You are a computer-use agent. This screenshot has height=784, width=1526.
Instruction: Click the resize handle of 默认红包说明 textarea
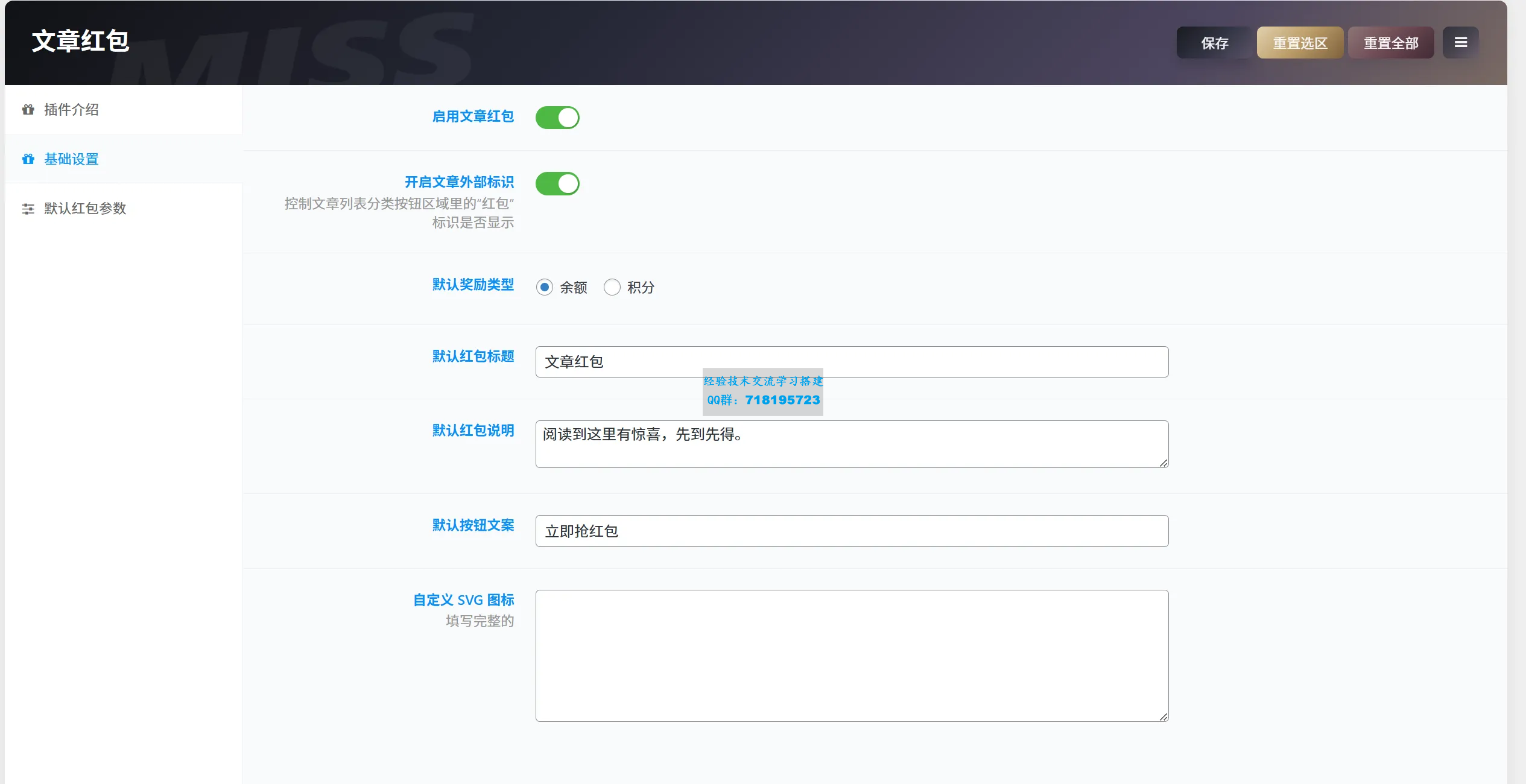(1163, 463)
